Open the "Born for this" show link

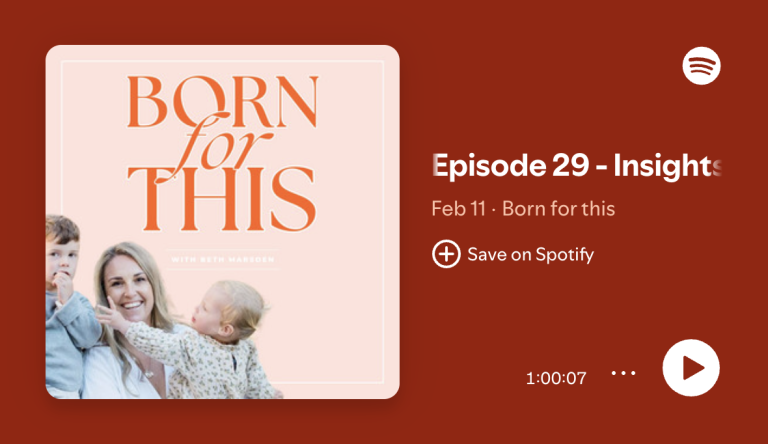[558, 209]
